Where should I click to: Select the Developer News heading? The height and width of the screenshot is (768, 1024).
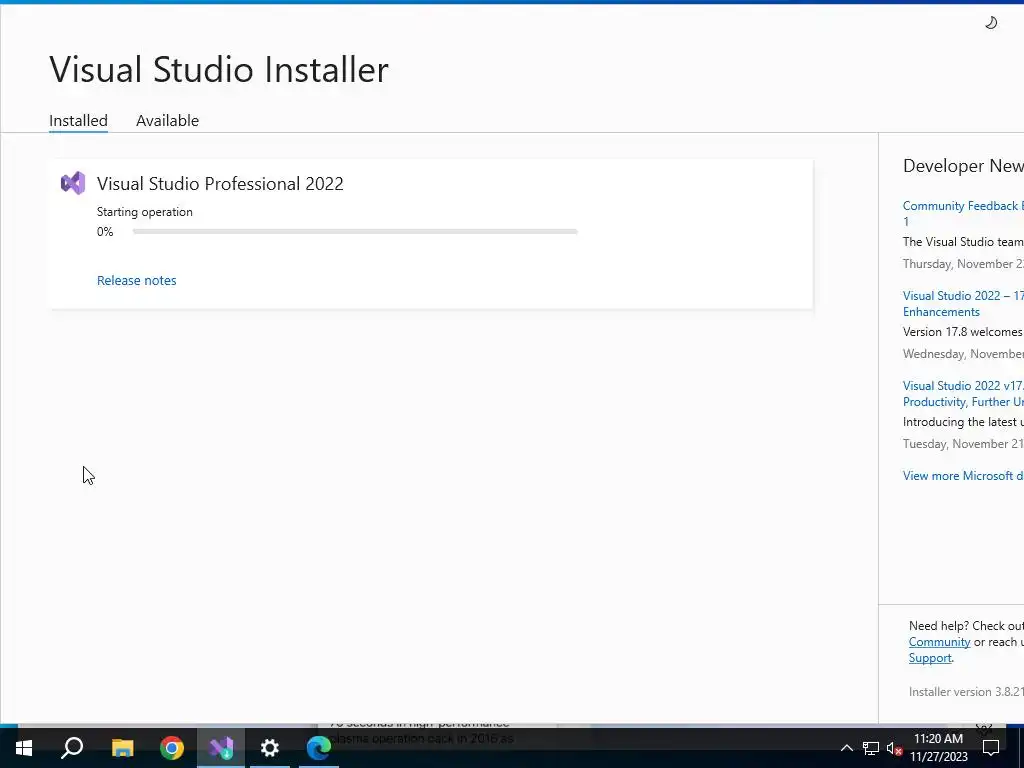pos(963,166)
